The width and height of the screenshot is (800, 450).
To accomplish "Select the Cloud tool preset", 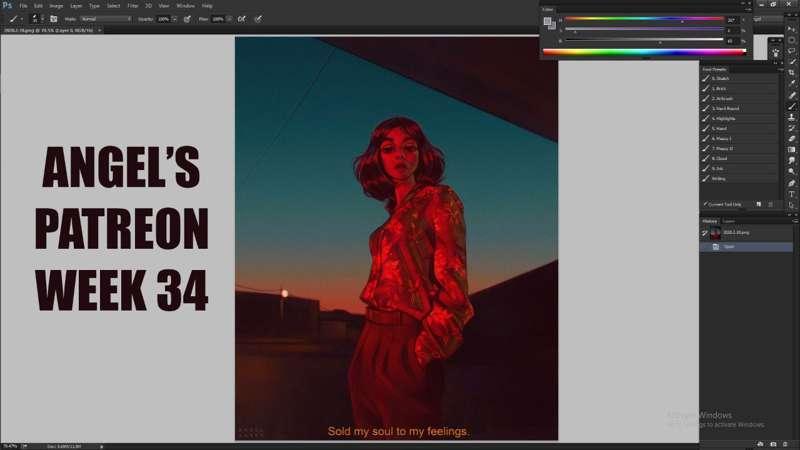I will (740, 159).
